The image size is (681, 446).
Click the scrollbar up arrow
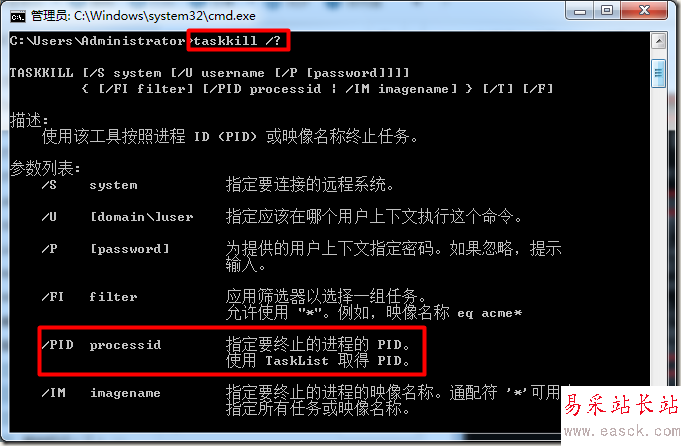coord(659,41)
